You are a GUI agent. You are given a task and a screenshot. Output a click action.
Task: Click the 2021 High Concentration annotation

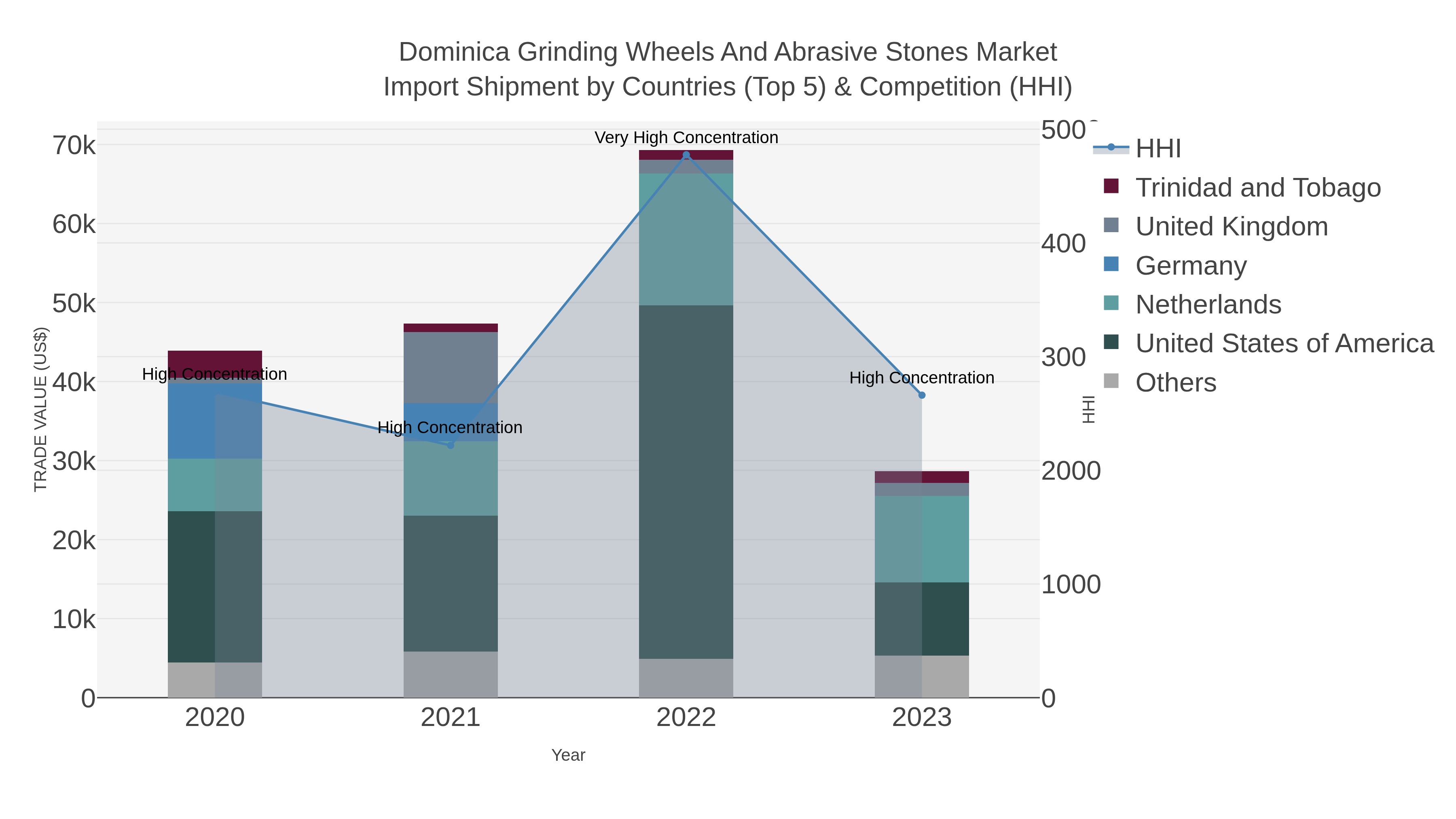pyautogui.click(x=450, y=427)
